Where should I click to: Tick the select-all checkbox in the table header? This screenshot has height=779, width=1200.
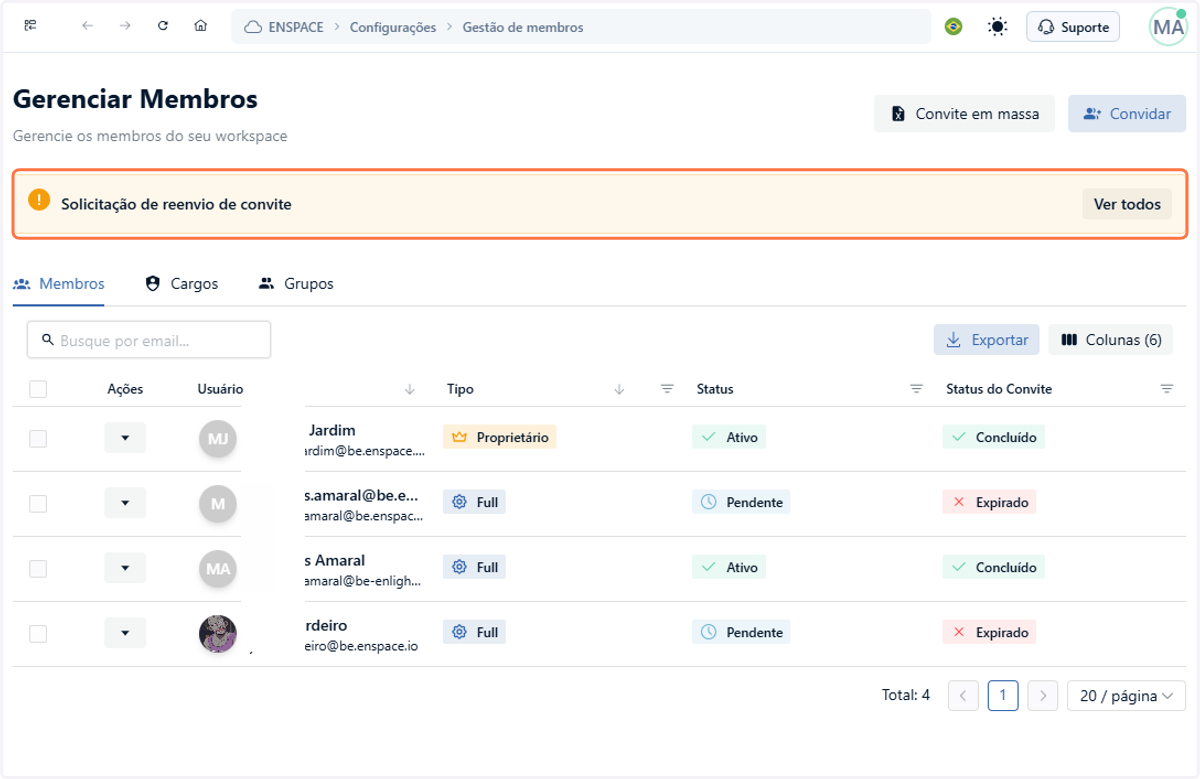coord(38,389)
